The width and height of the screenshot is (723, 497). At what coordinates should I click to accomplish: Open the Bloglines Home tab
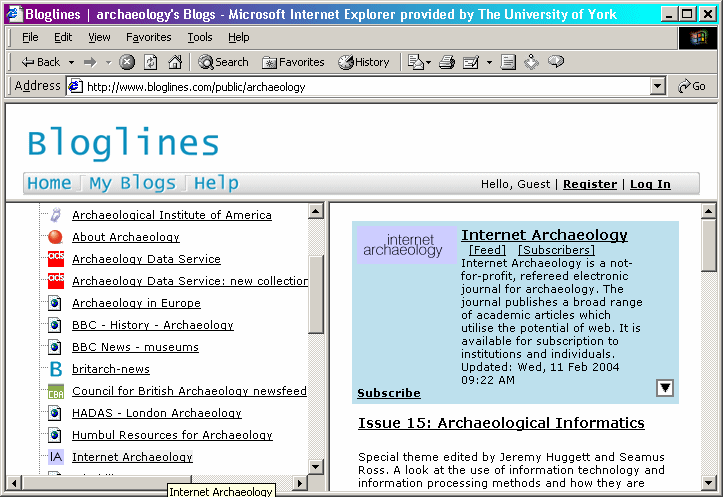[x=49, y=183]
